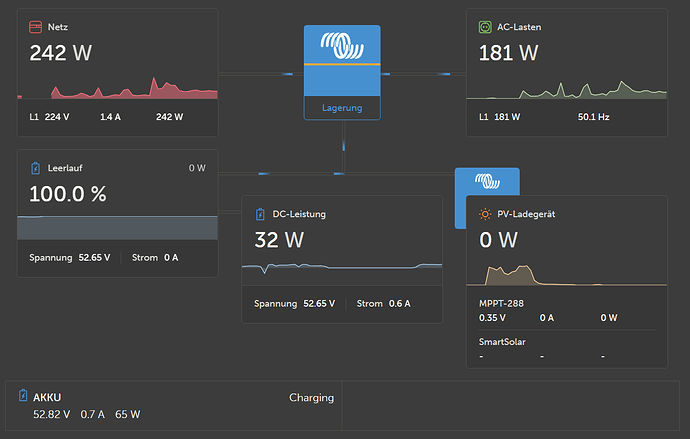
Task: Open the SmartSolar charger entry
Action: [504, 341]
